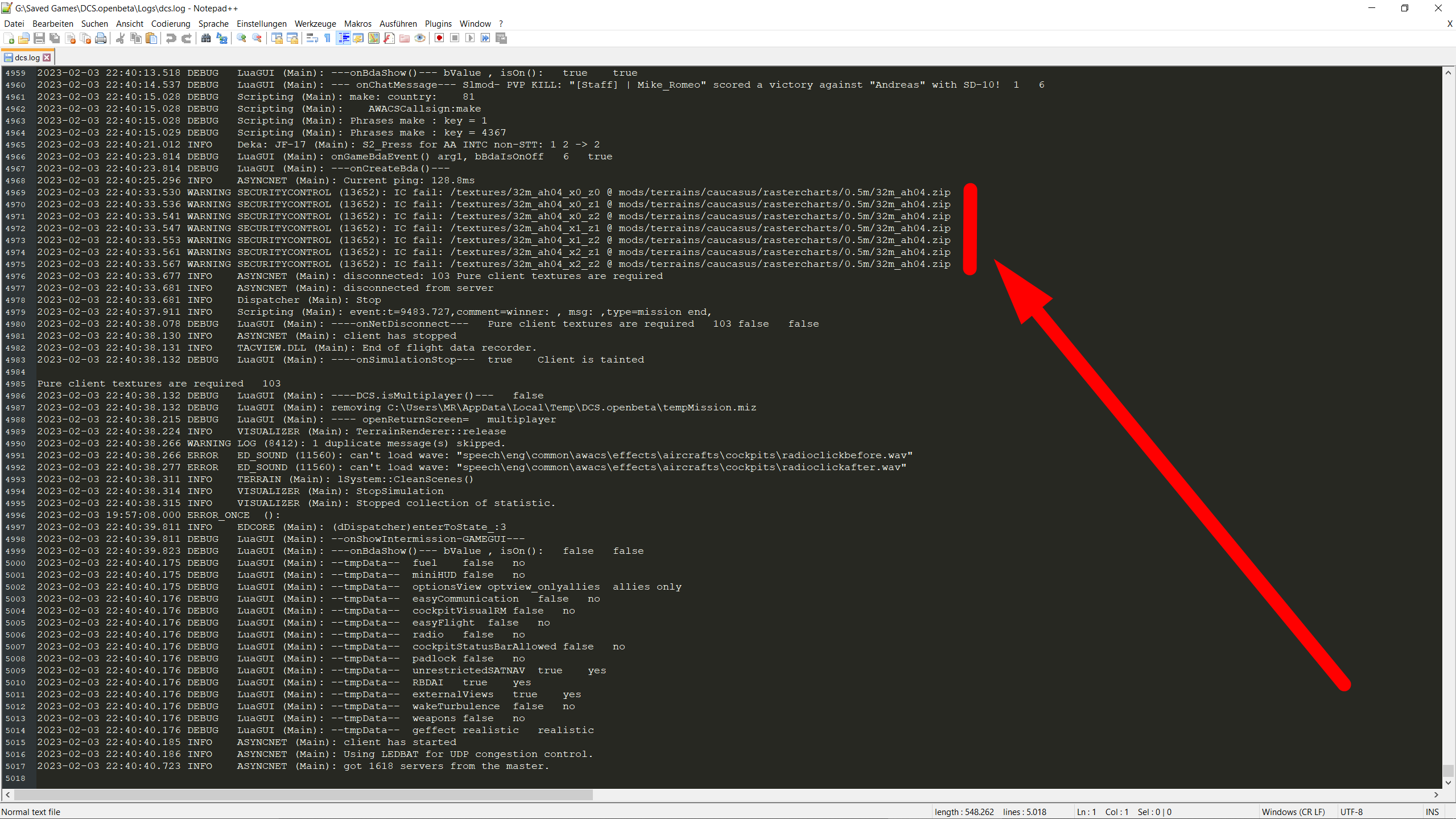This screenshot has width=1456, height=819.
Task: Open the Werkzeuge menu
Action: (315, 24)
